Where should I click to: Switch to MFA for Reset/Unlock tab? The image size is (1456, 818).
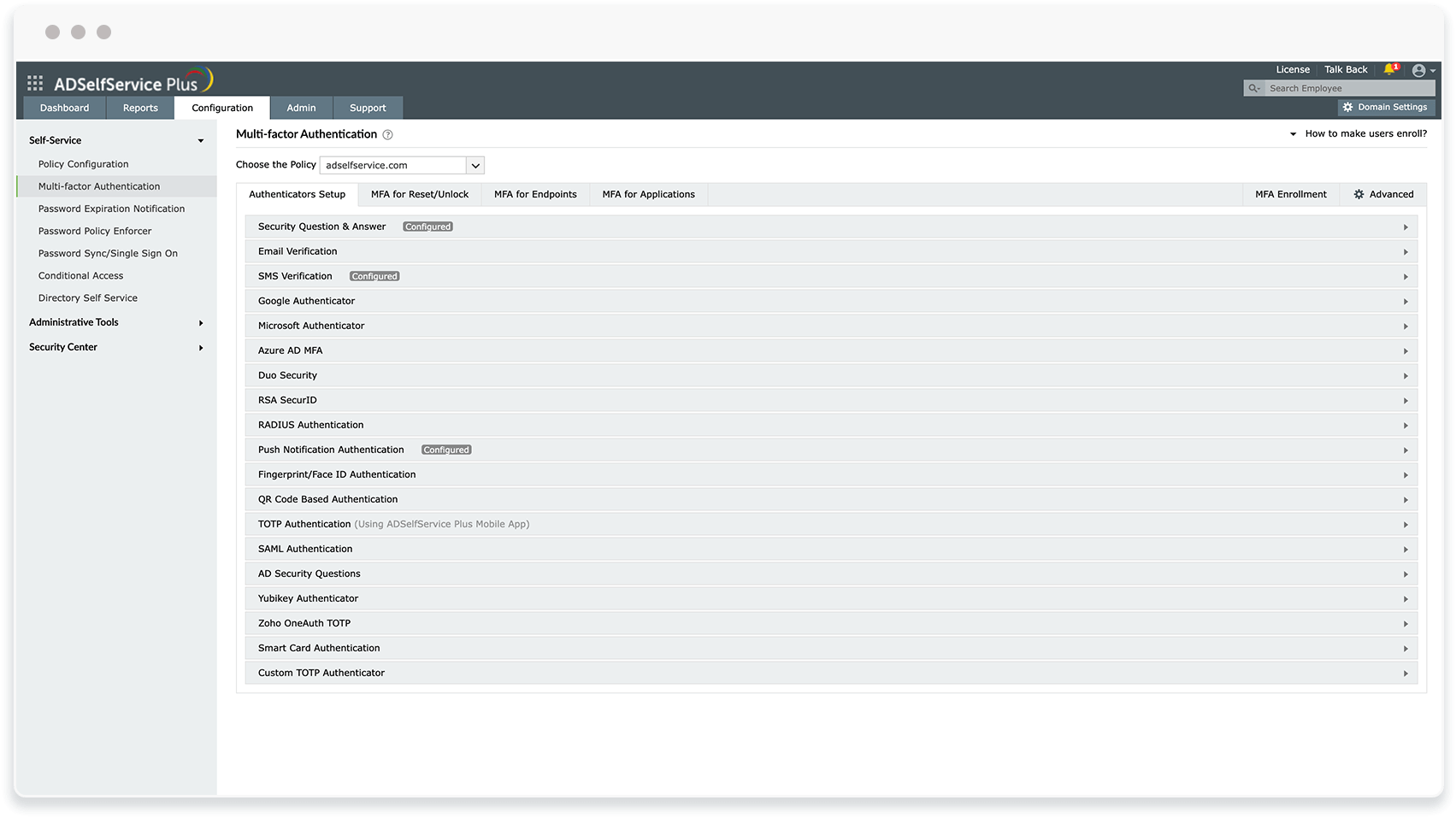[x=420, y=194]
